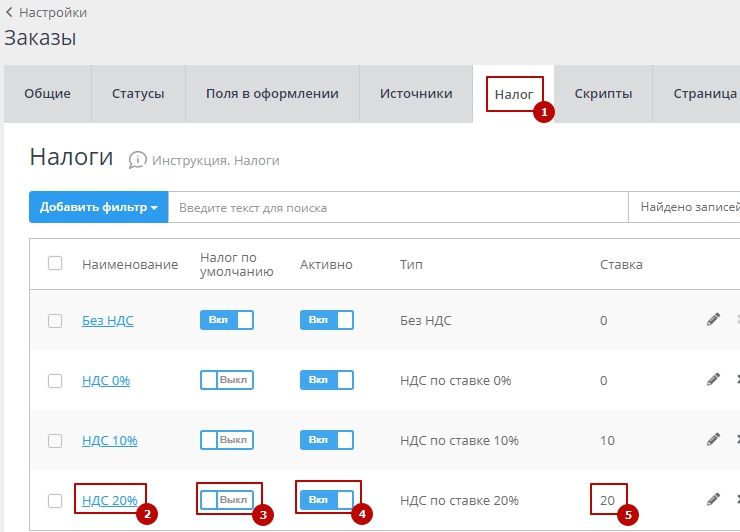740x532 pixels.
Task: Open the Источники tab
Action: pos(416,94)
